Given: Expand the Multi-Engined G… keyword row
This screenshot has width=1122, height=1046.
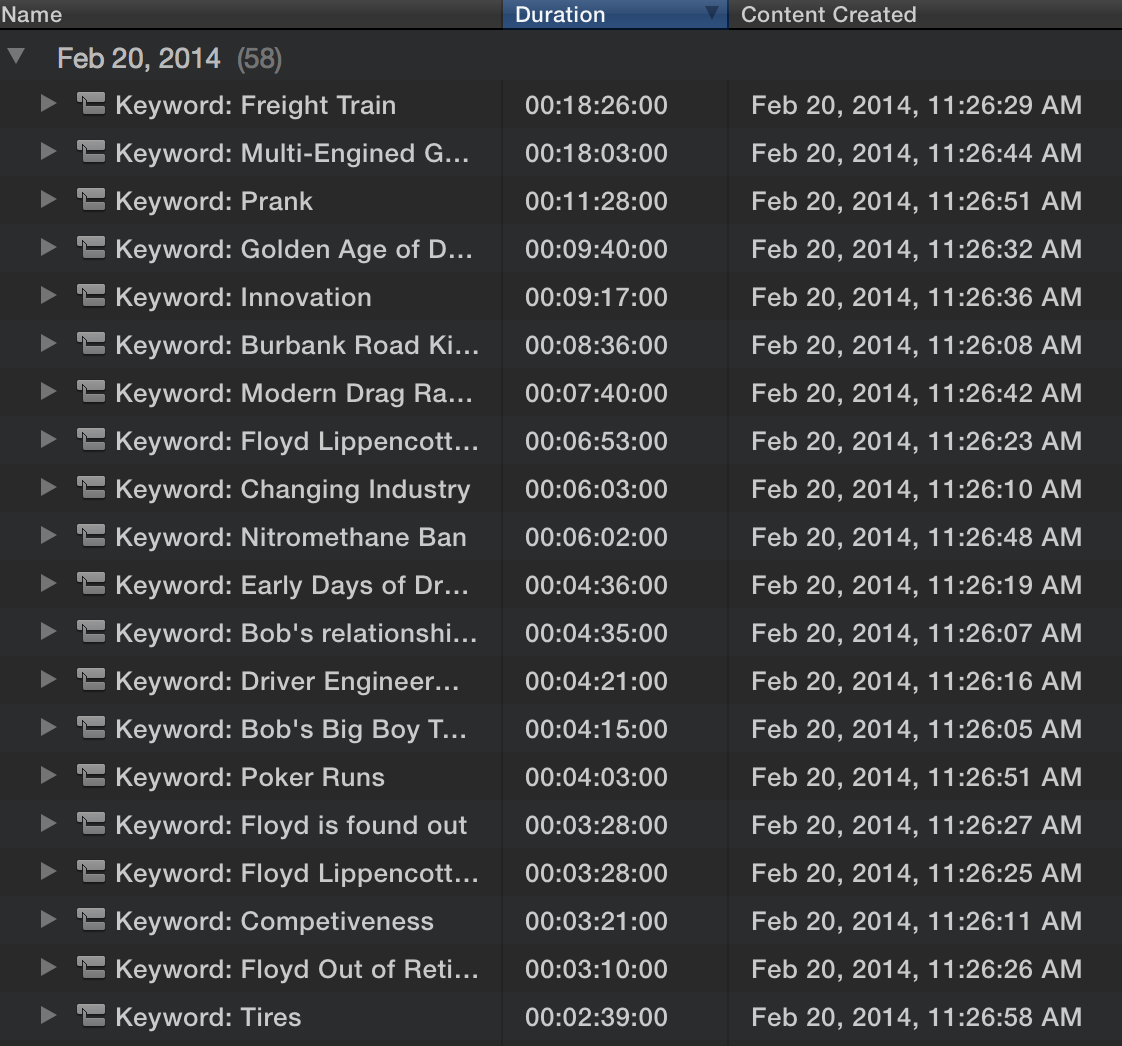Looking at the screenshot, I should point(49,152).
